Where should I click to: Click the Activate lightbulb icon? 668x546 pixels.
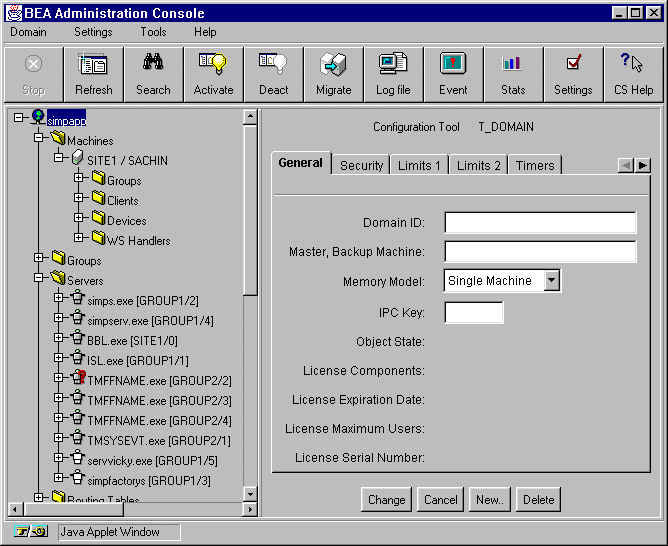coord(213,64)
